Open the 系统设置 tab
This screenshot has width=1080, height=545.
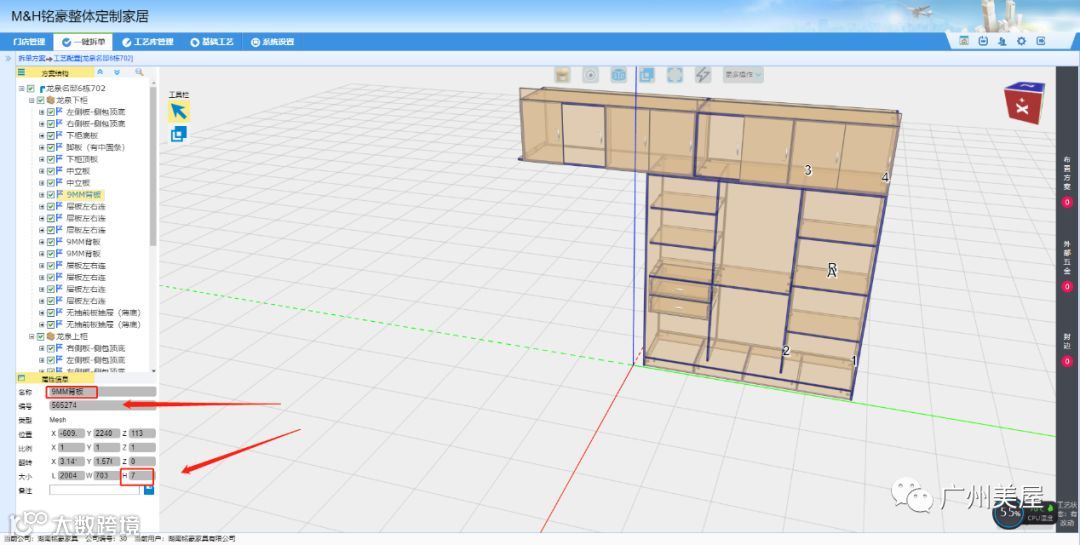pos(273,42)
